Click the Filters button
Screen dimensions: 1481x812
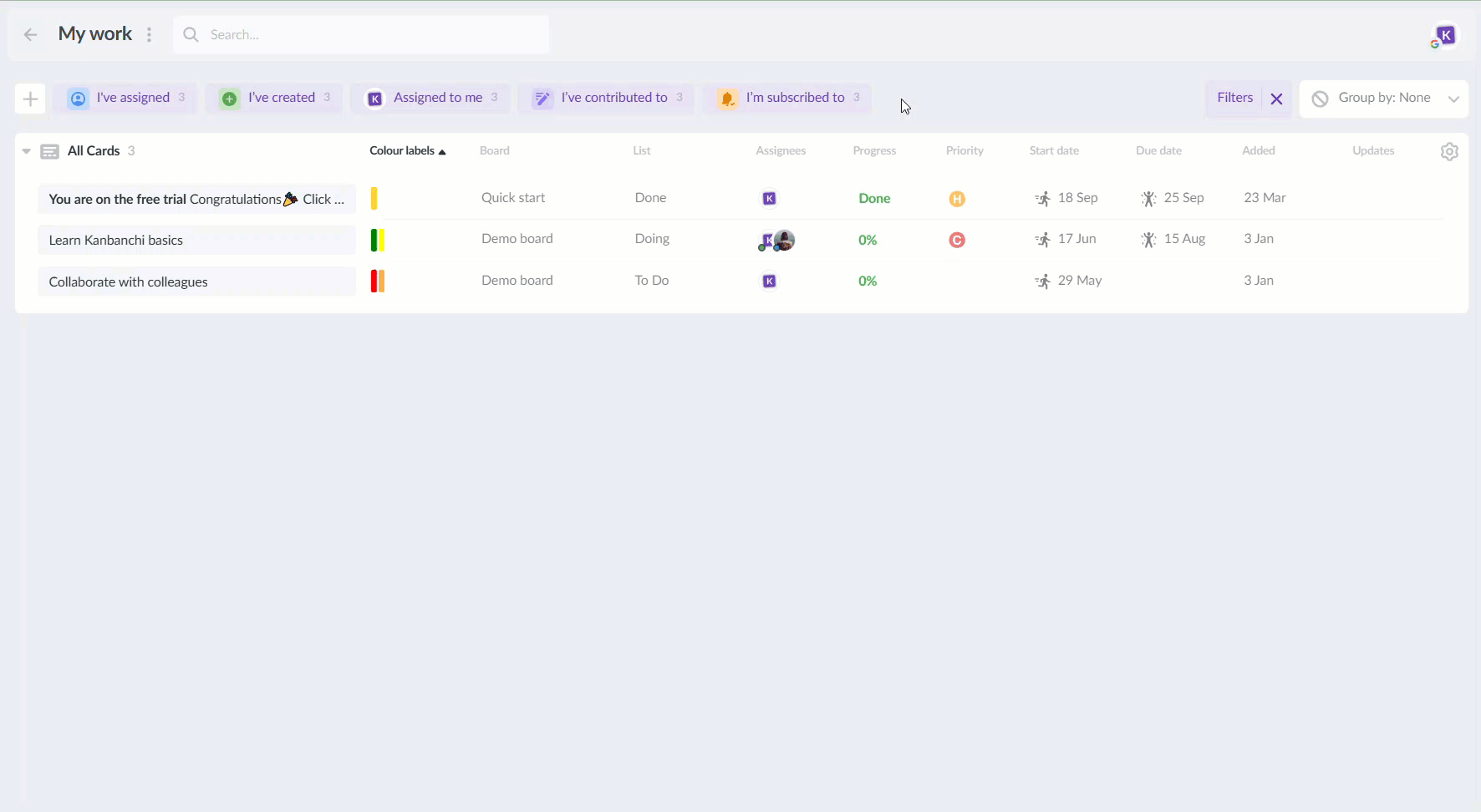pos(1234,99)
